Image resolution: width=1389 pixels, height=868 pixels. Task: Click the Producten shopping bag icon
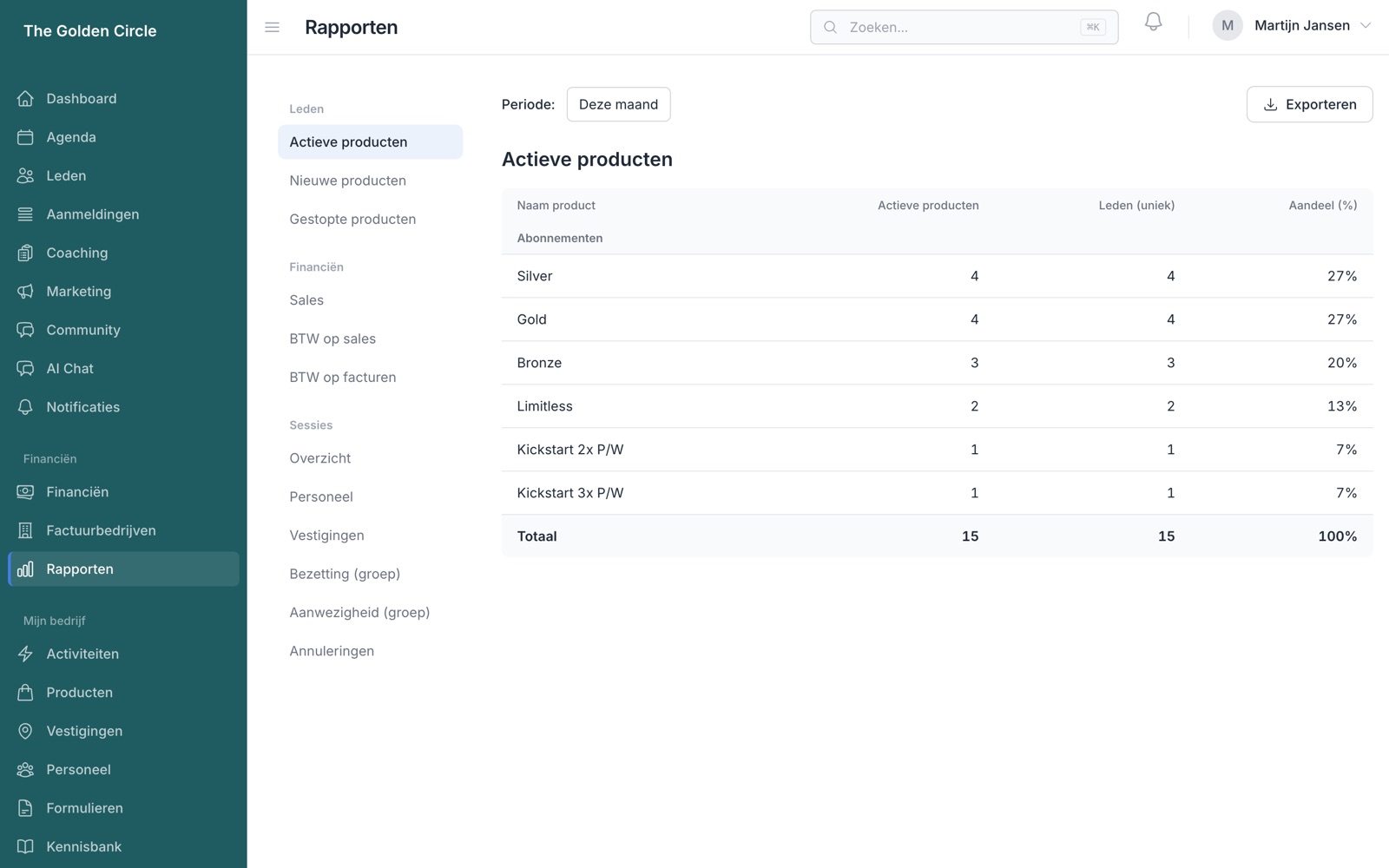point(25,693)
